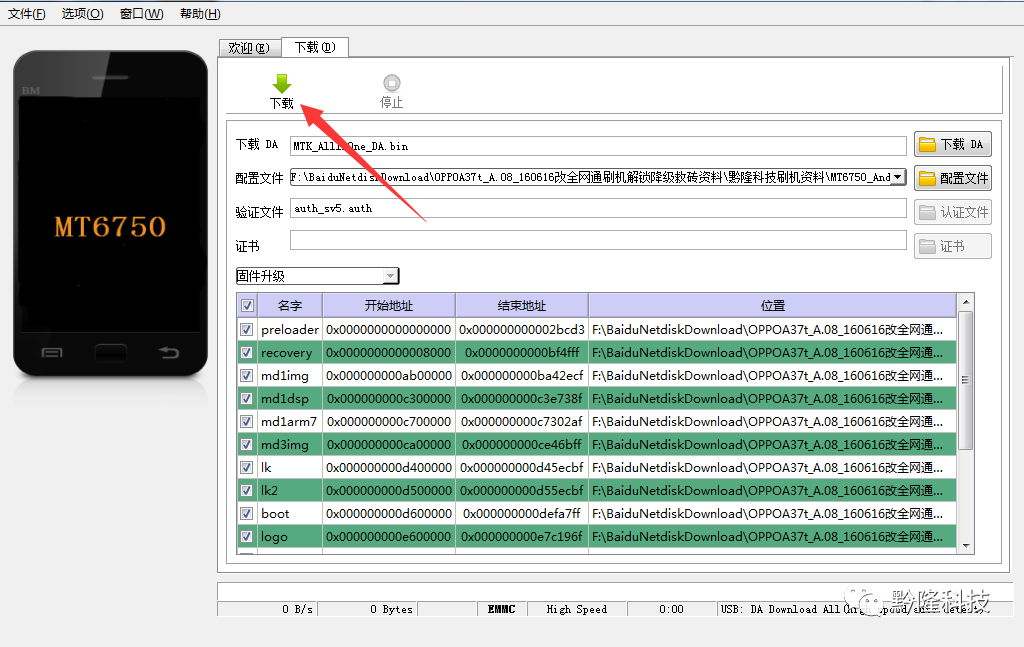Browse scatter config file folder button
This screenshot has height=647, width=1024.
coord(953,178)
